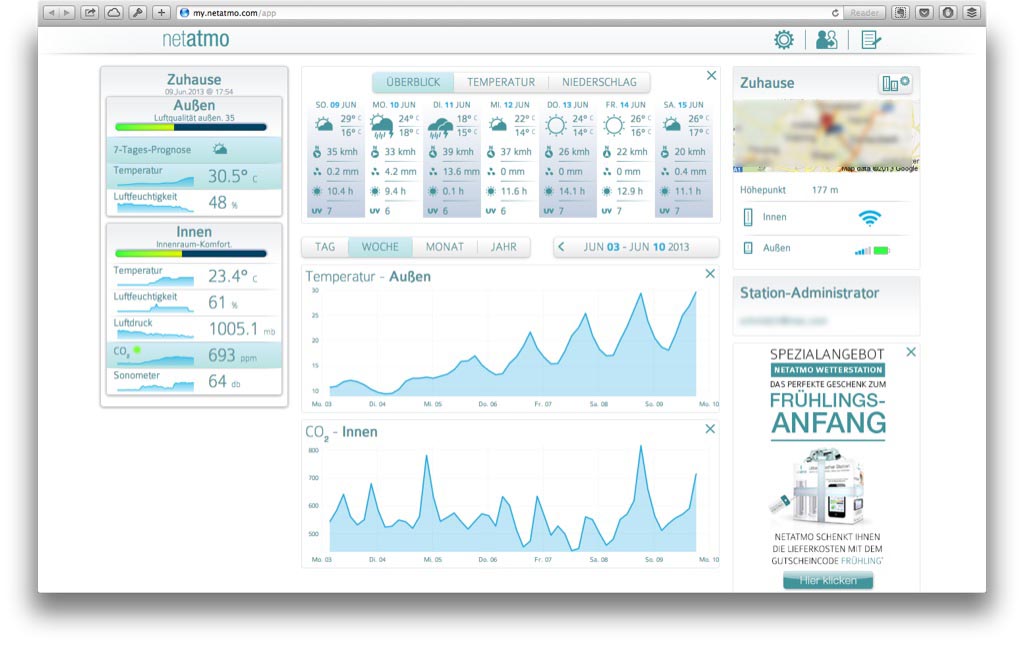
Task: Click Thursday 13 Jun sun icon
Action: point(556,125)
